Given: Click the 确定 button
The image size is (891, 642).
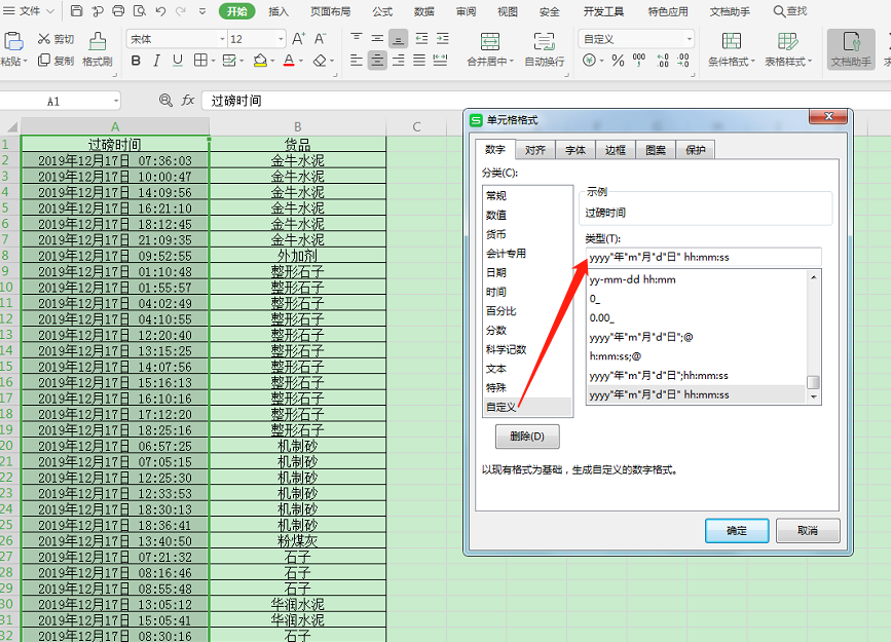Looking at the screenshot, I should (x=737, y=531).
